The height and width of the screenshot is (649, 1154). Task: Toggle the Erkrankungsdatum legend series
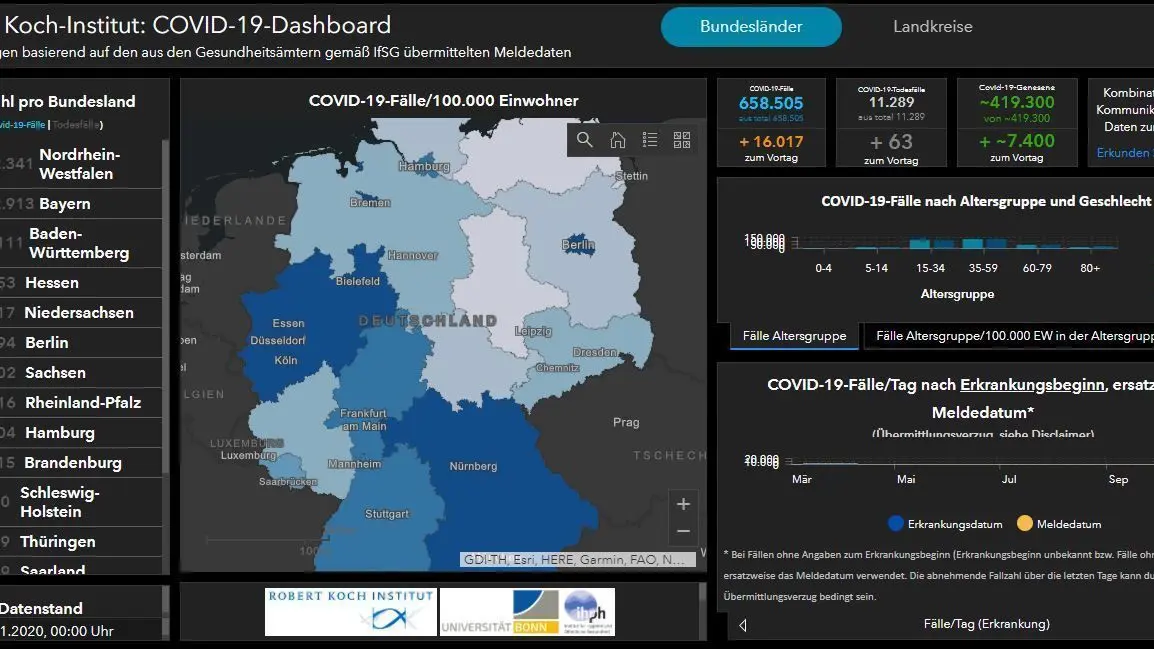coord(945,524)
